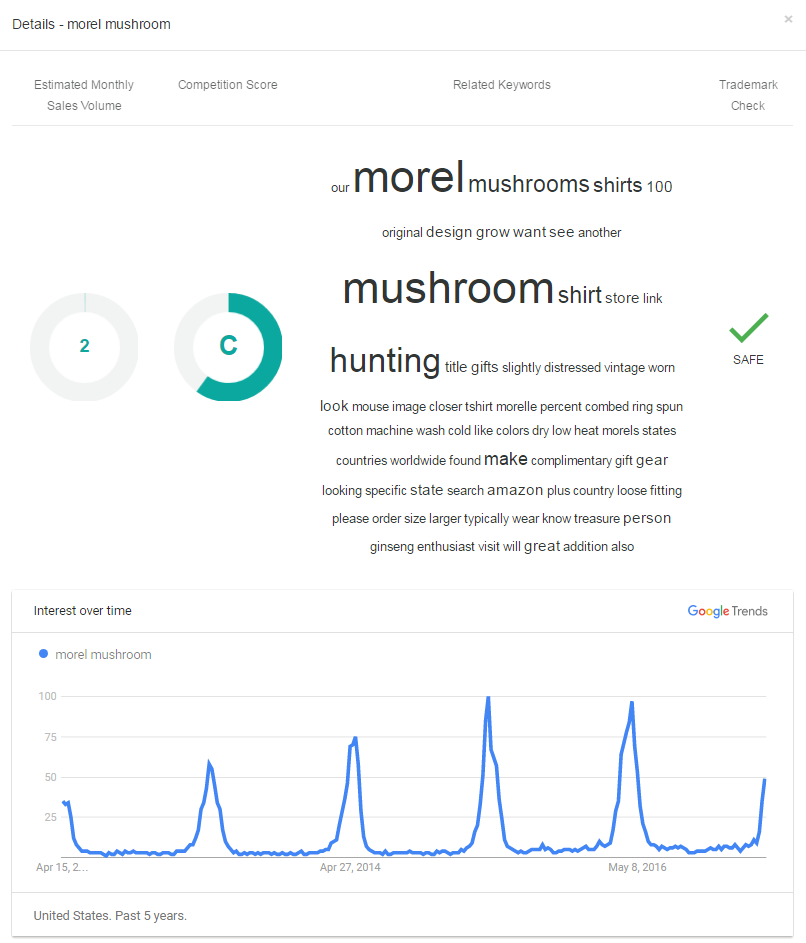806x943 pixels.
Task: Click the Estimated Monthly Sales Volume donut
Action: [84, 346]
